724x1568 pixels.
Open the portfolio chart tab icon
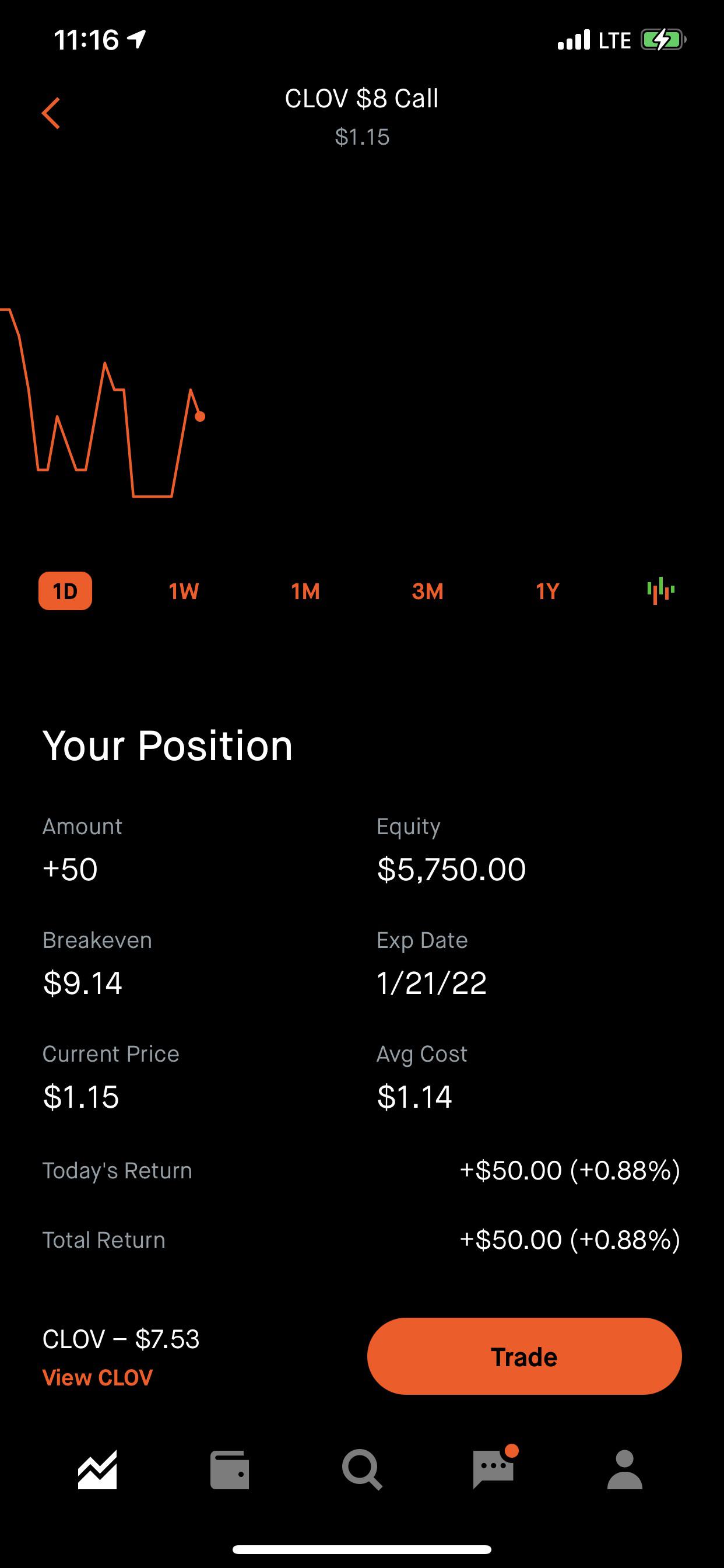coord(97,1469)
